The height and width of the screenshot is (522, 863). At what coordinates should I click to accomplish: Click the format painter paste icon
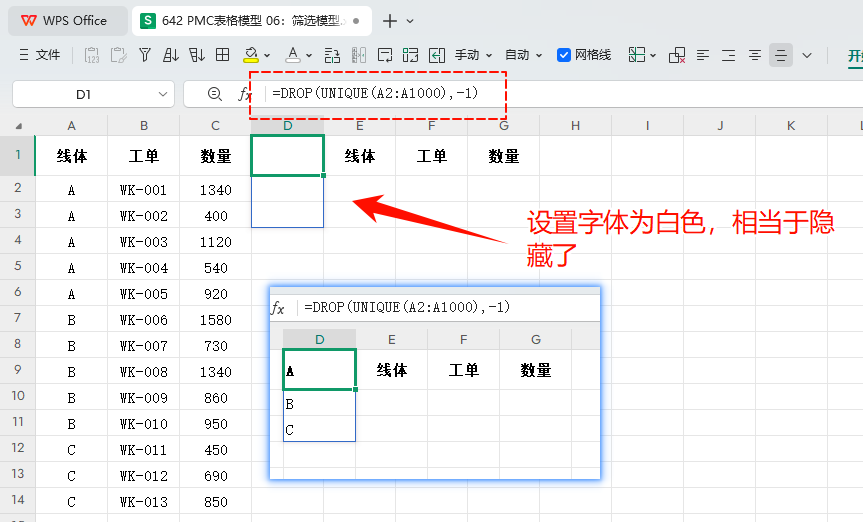(x=118, y=55)
